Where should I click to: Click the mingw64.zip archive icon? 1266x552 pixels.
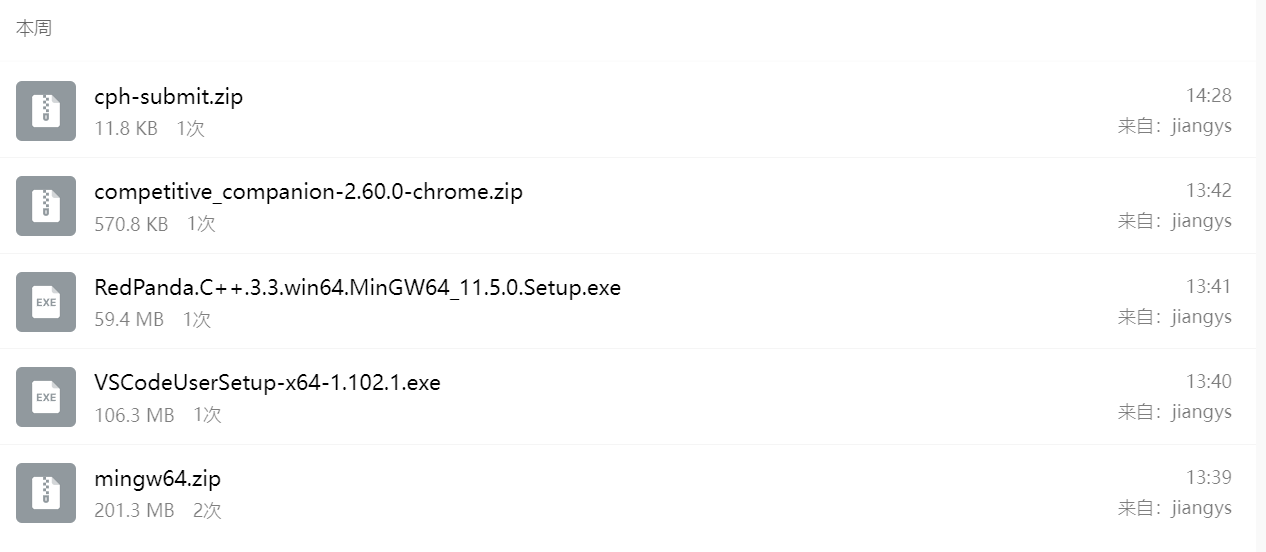click(x=46, y=493)
